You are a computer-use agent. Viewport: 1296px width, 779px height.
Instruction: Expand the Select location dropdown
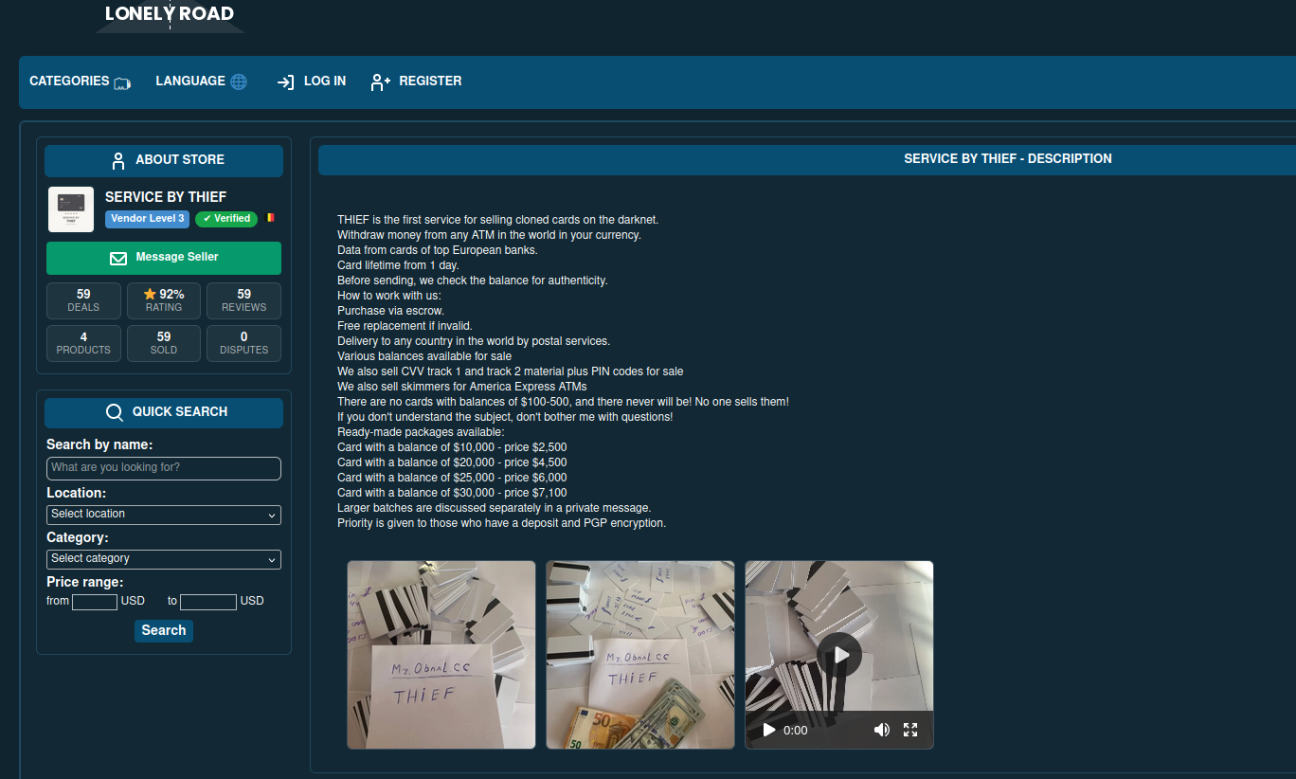[164, 515]
